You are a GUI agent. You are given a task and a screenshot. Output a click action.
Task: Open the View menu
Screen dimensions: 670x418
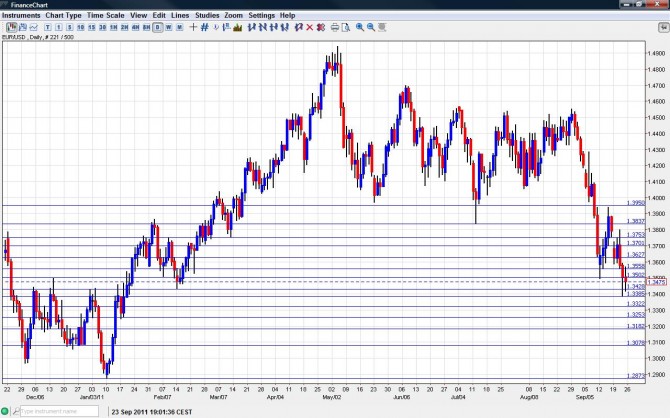pos(138,15)
